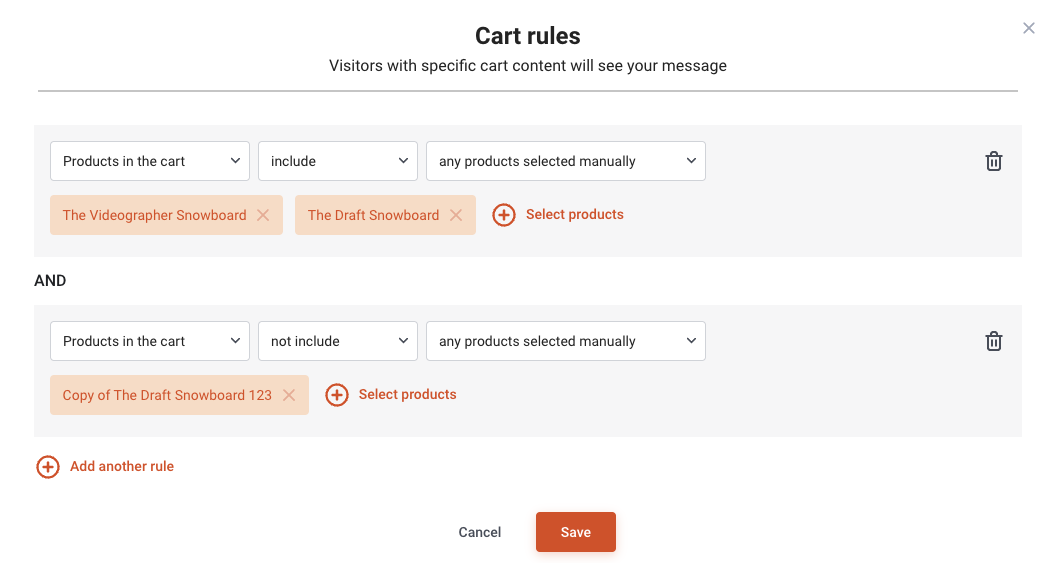The image size is (1053, 563).
Task: Close the Cart rules dialog
Action: click(x=1028, y=28)
